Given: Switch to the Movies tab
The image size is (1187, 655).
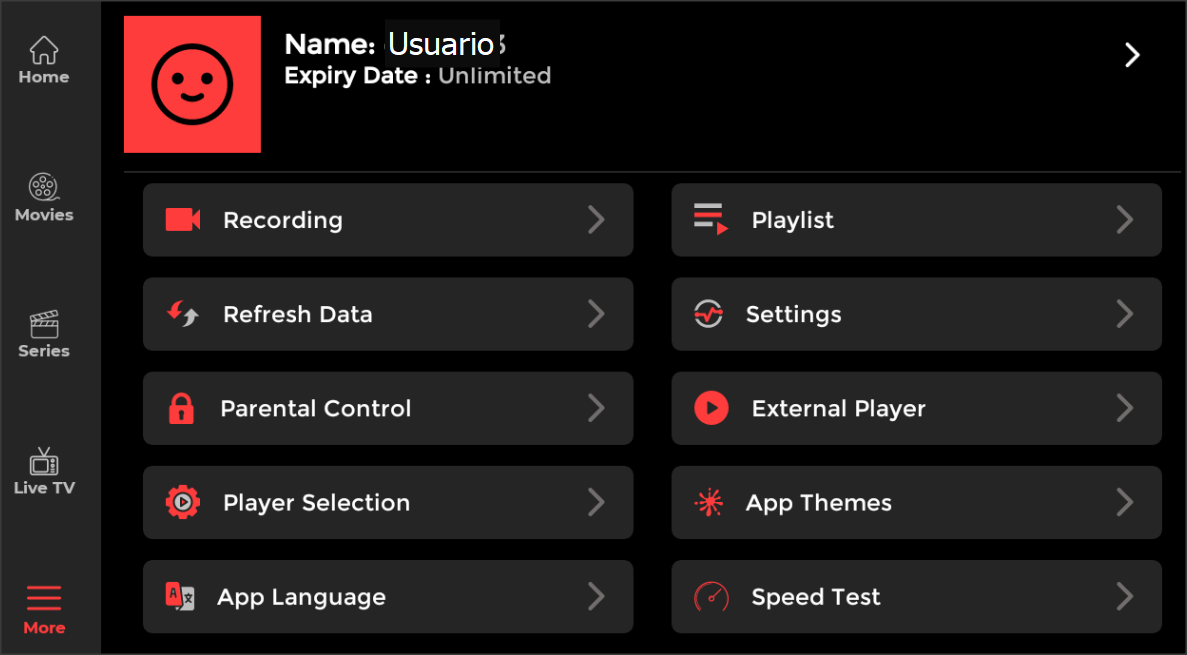Looking at the screenshot, I should [x=44, y=197].
